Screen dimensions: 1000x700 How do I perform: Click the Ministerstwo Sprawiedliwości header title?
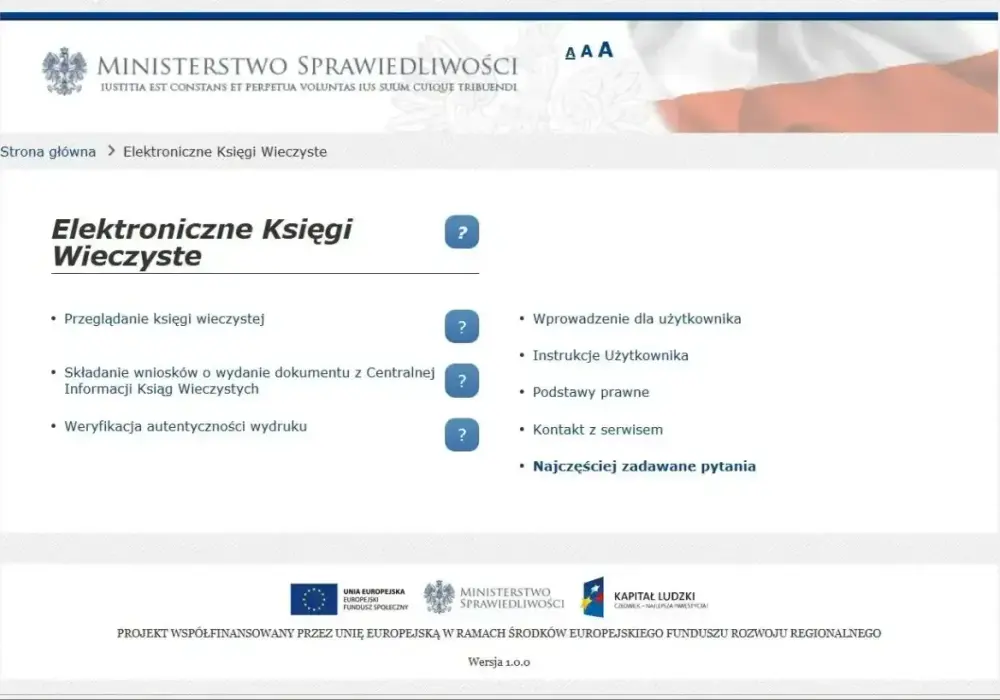pyautogui.click(x=307, y=66)
